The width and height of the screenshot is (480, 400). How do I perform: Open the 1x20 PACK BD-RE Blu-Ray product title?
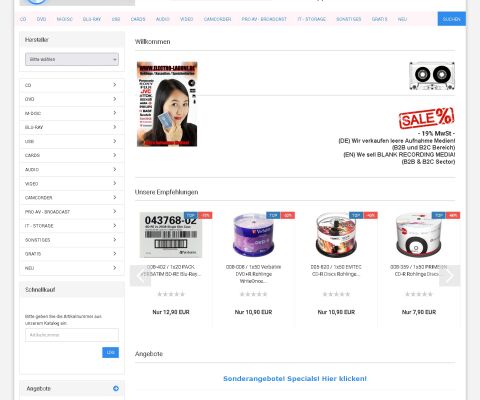coord(171,271)
